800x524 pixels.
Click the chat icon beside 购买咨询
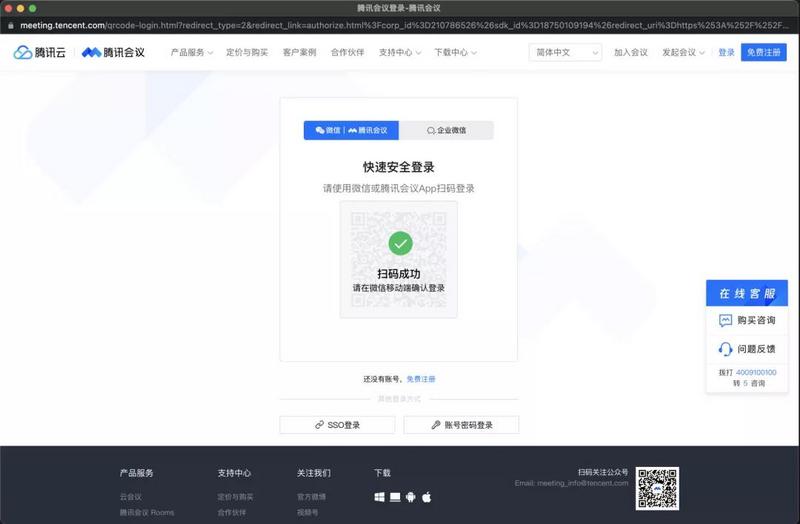[725, 320]
